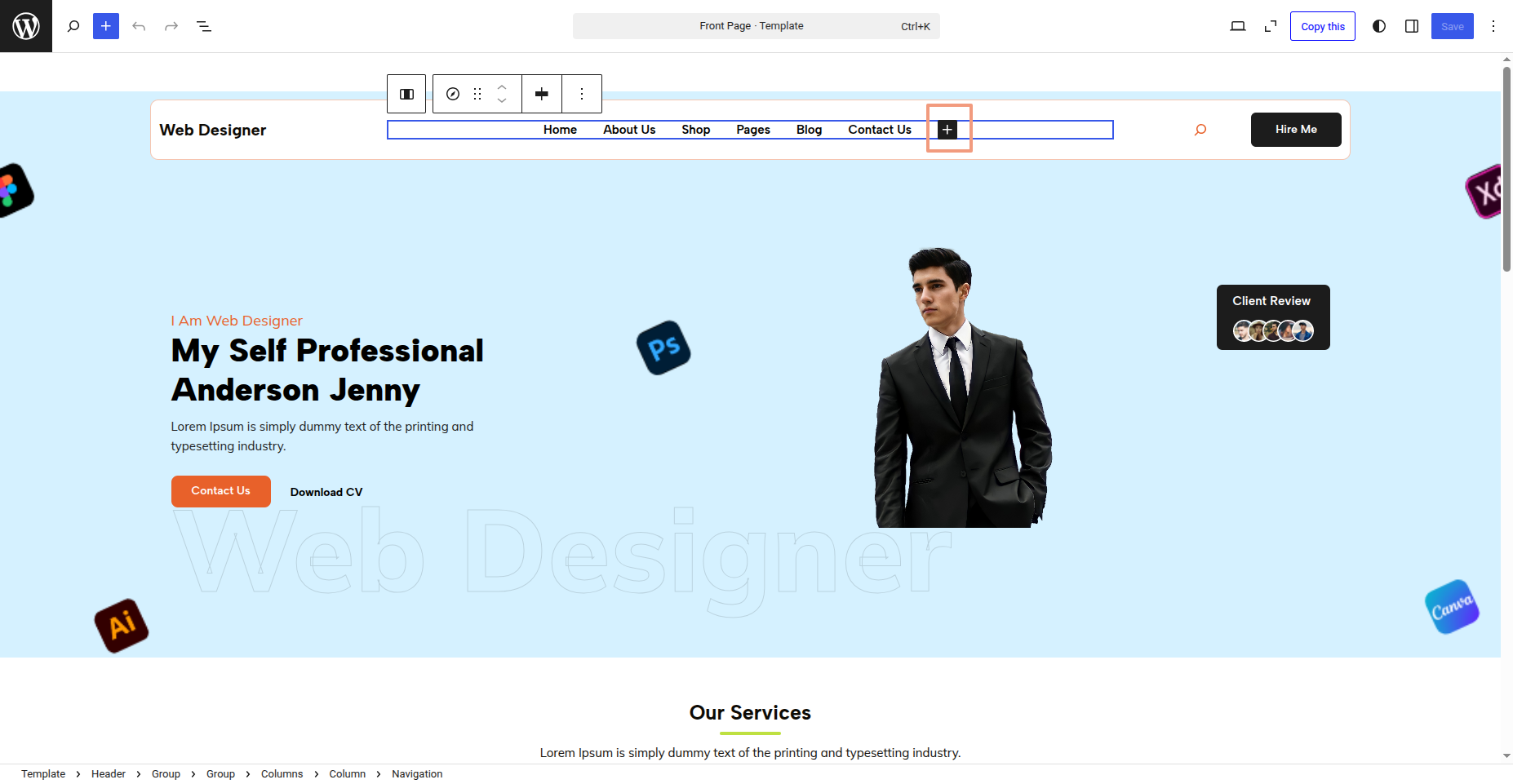Screen dimensions: 1513x784
Task: Click the orange Contact Us hero button
Action: click(x=220, y=491)
